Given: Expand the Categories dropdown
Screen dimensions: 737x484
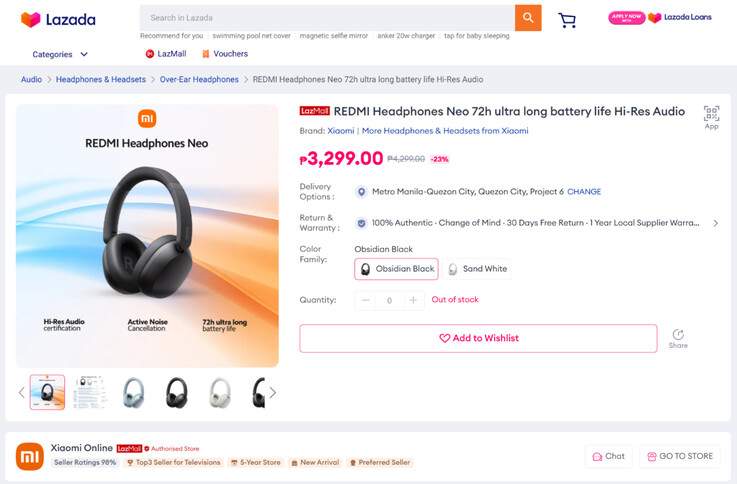Looking at the screenshot, I should coord(60,54).
